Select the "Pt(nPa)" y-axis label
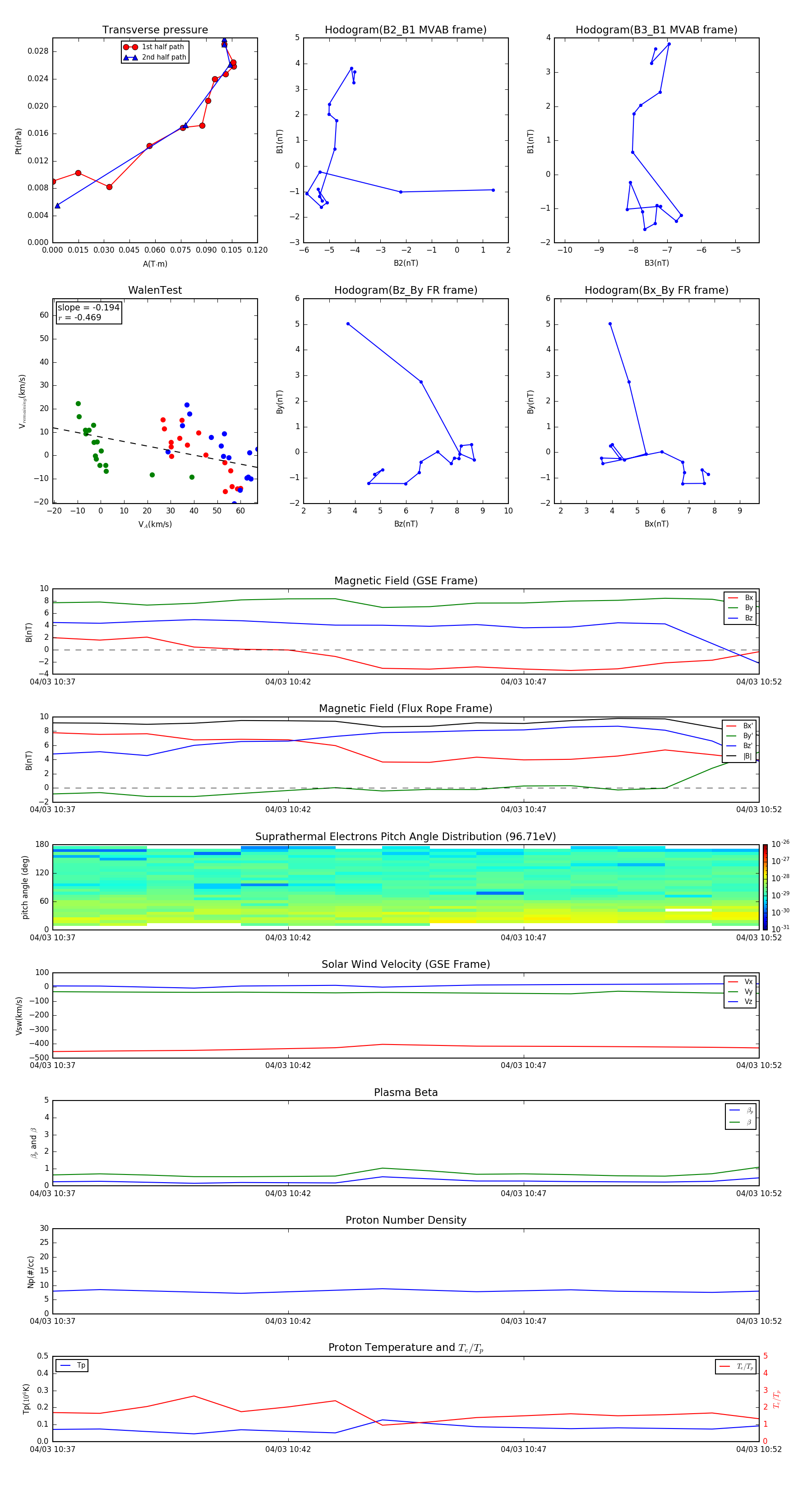 click(18, 141)
